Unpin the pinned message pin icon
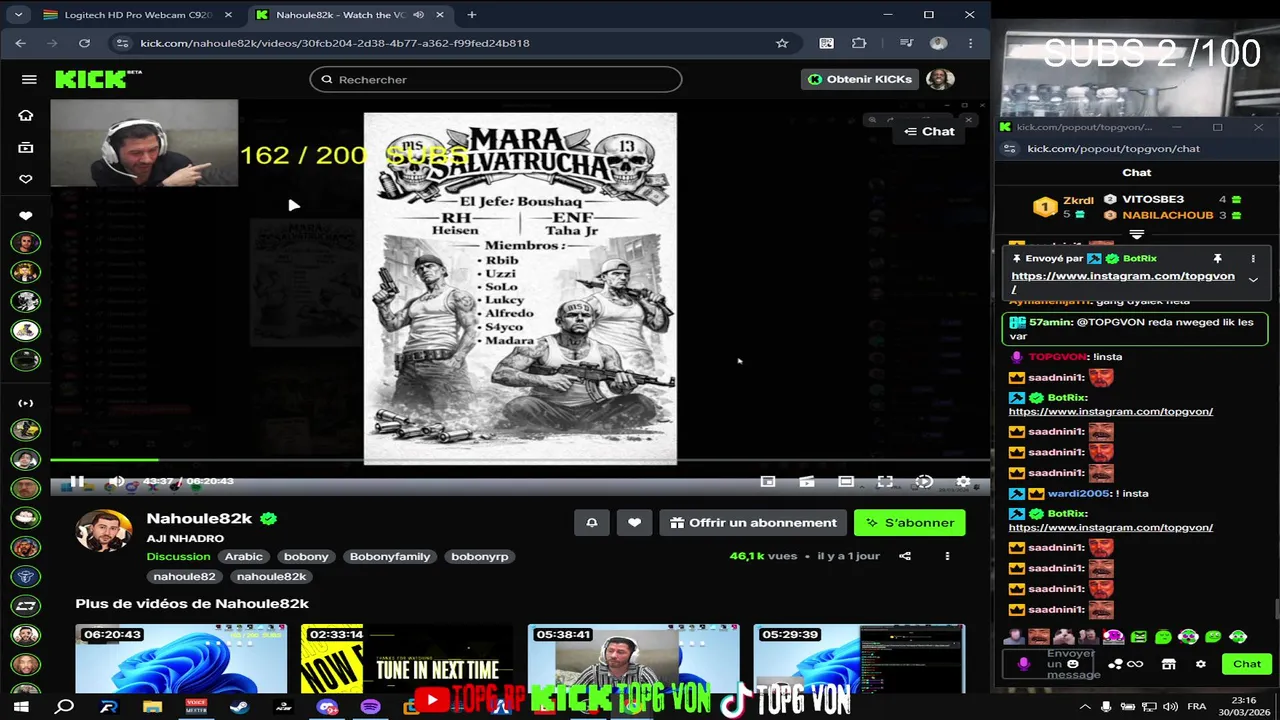 pyautogui.click(x=1217, y=259)
